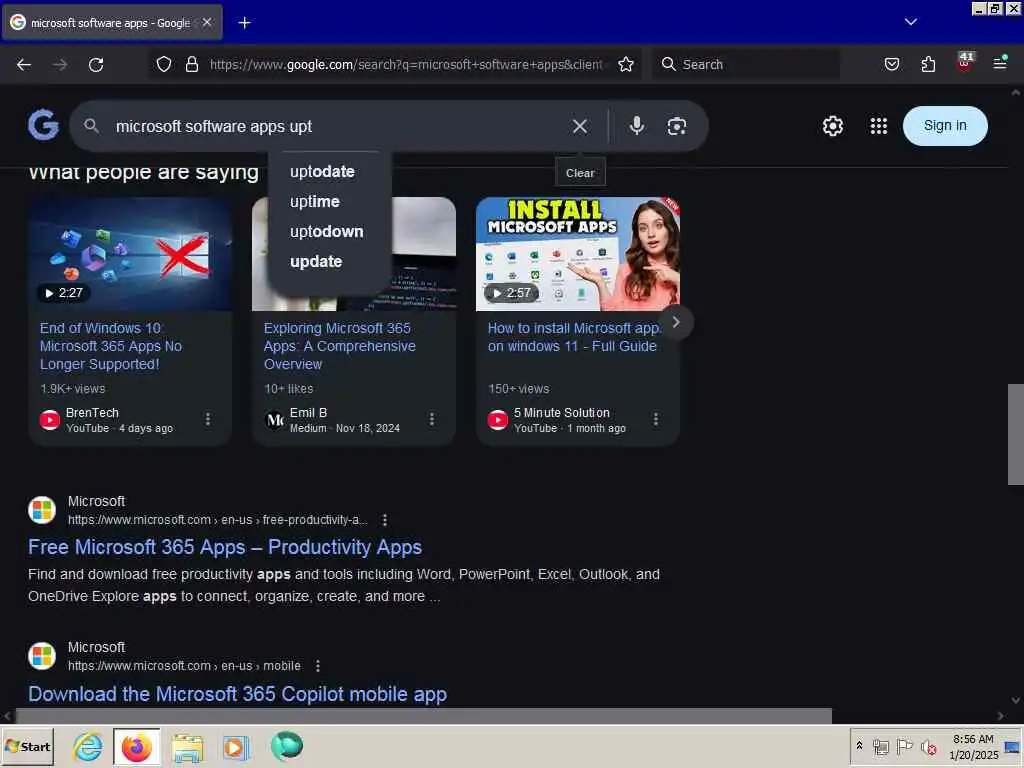This screenshot has width=1024, height=768.
Task: Open the Save to Pocket icon
Action: pyautogui.click(x=891, y=64)
